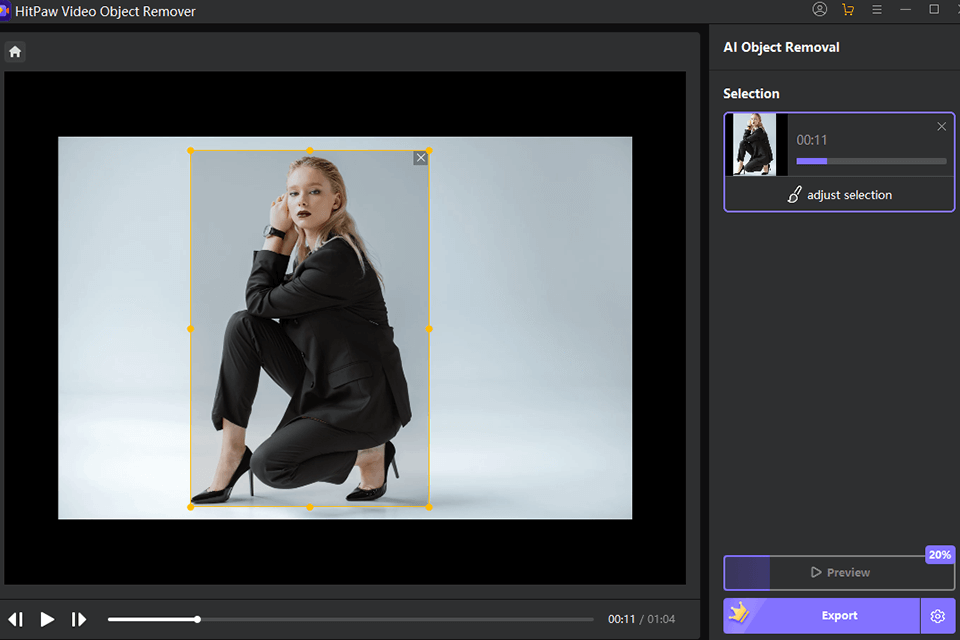Screen dimensions: 960x640
Task: Step back to the previous frame
Action: tap(16, 620)
